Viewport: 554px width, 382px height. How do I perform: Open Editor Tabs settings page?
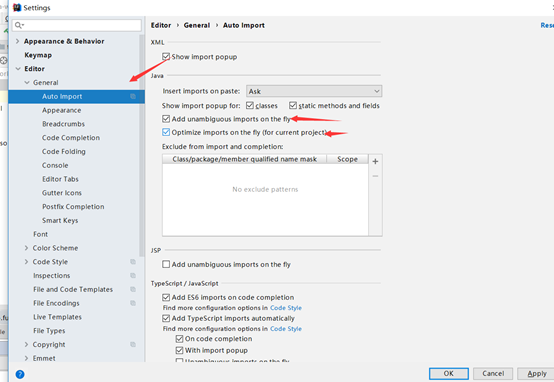[x=60, y=179]
